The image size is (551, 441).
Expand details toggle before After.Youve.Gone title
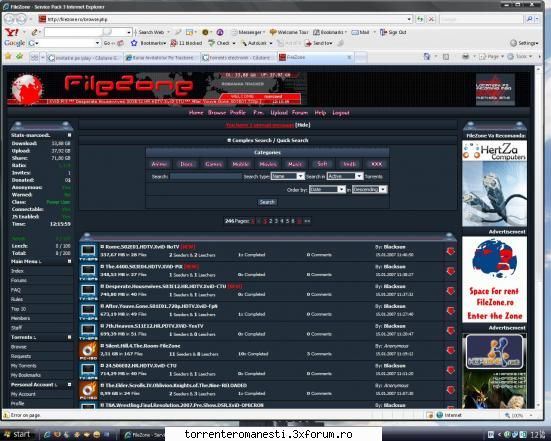click(x=102, y=306)
